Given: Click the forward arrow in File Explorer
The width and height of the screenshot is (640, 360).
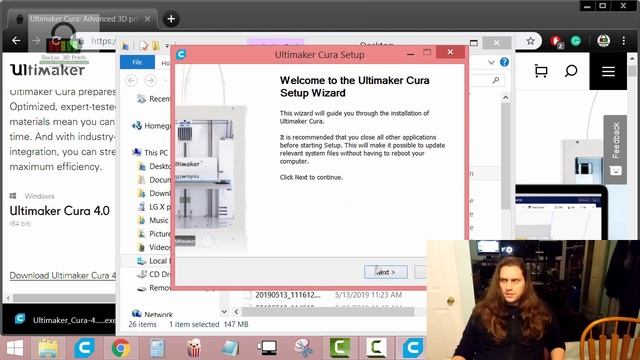Looking at the screenshot, I should click(150, 80).
